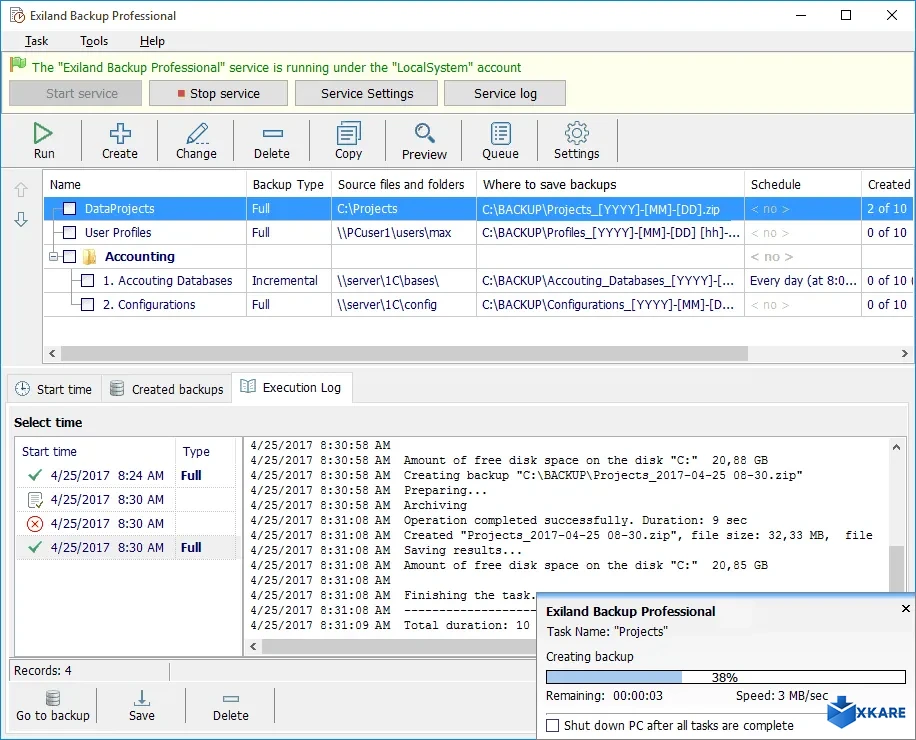916x740 pixels.
Task: Open the task Queue
Action: point(500,140)
